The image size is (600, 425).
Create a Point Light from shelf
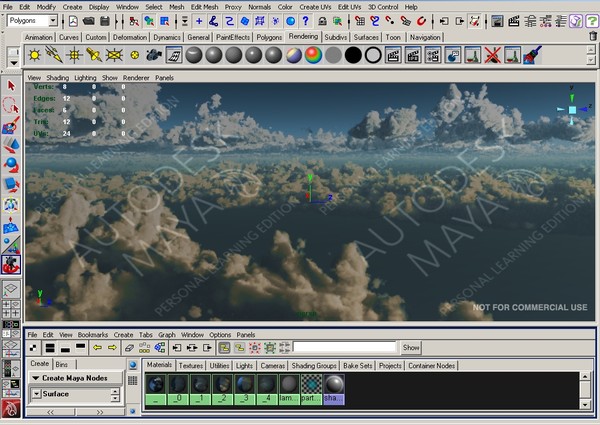pyautogui.click(x=74, y=55)
